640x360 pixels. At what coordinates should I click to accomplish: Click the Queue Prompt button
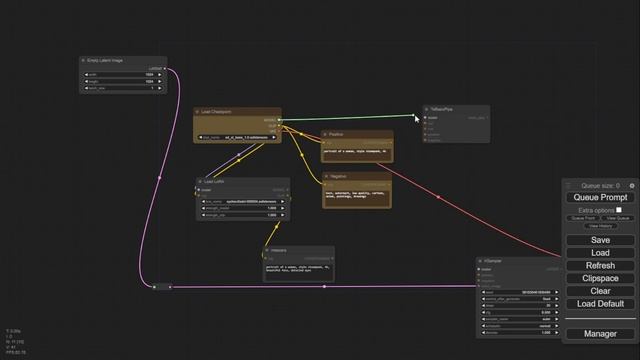pyautogui.click(x=600, y=198)
